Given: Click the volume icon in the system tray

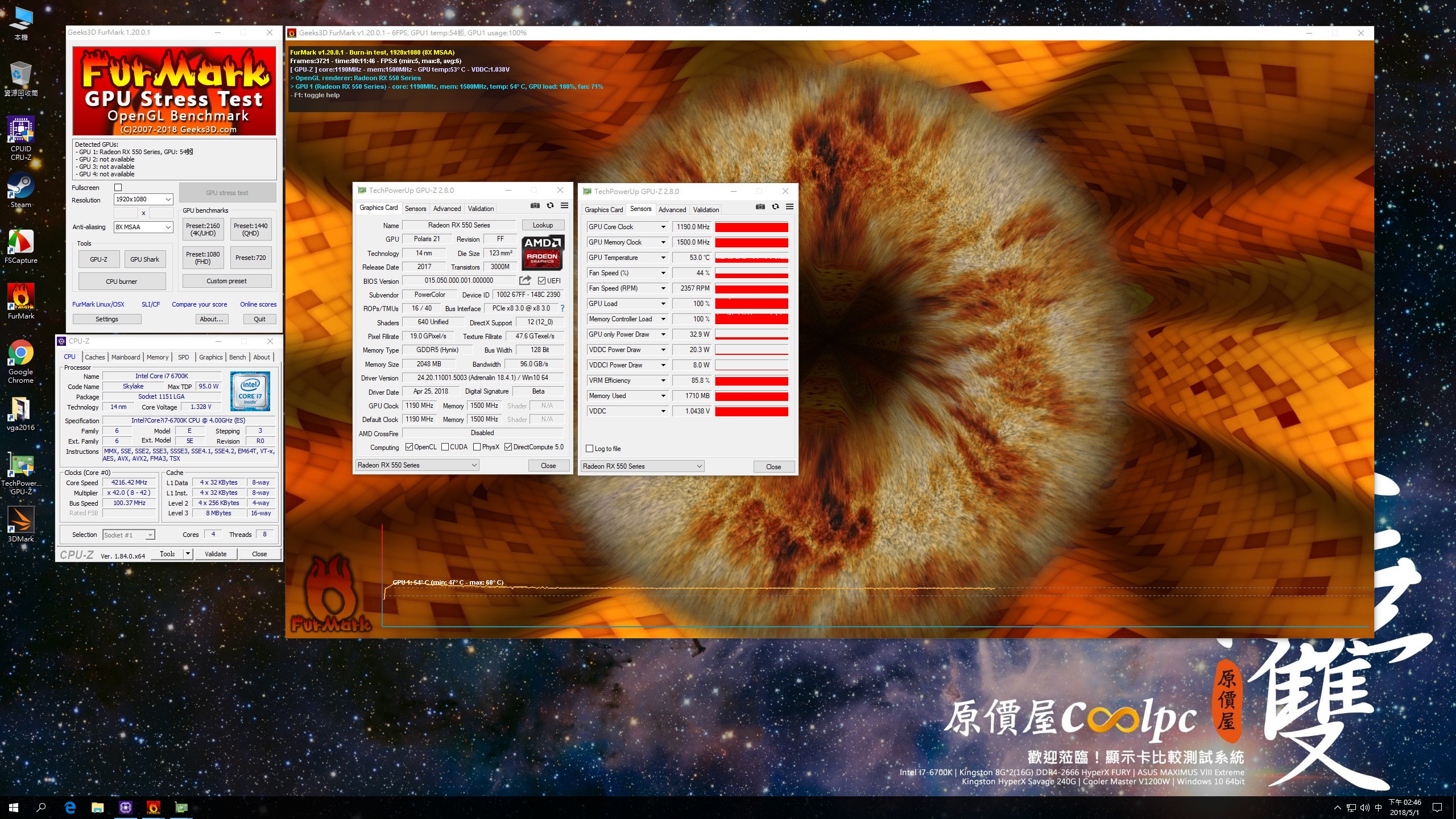Looking at the screenshot, I should (1364, 808).
